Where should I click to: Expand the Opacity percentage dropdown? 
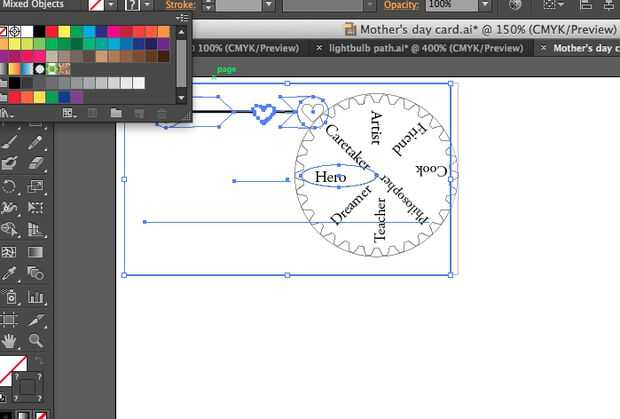click(485, 5)
